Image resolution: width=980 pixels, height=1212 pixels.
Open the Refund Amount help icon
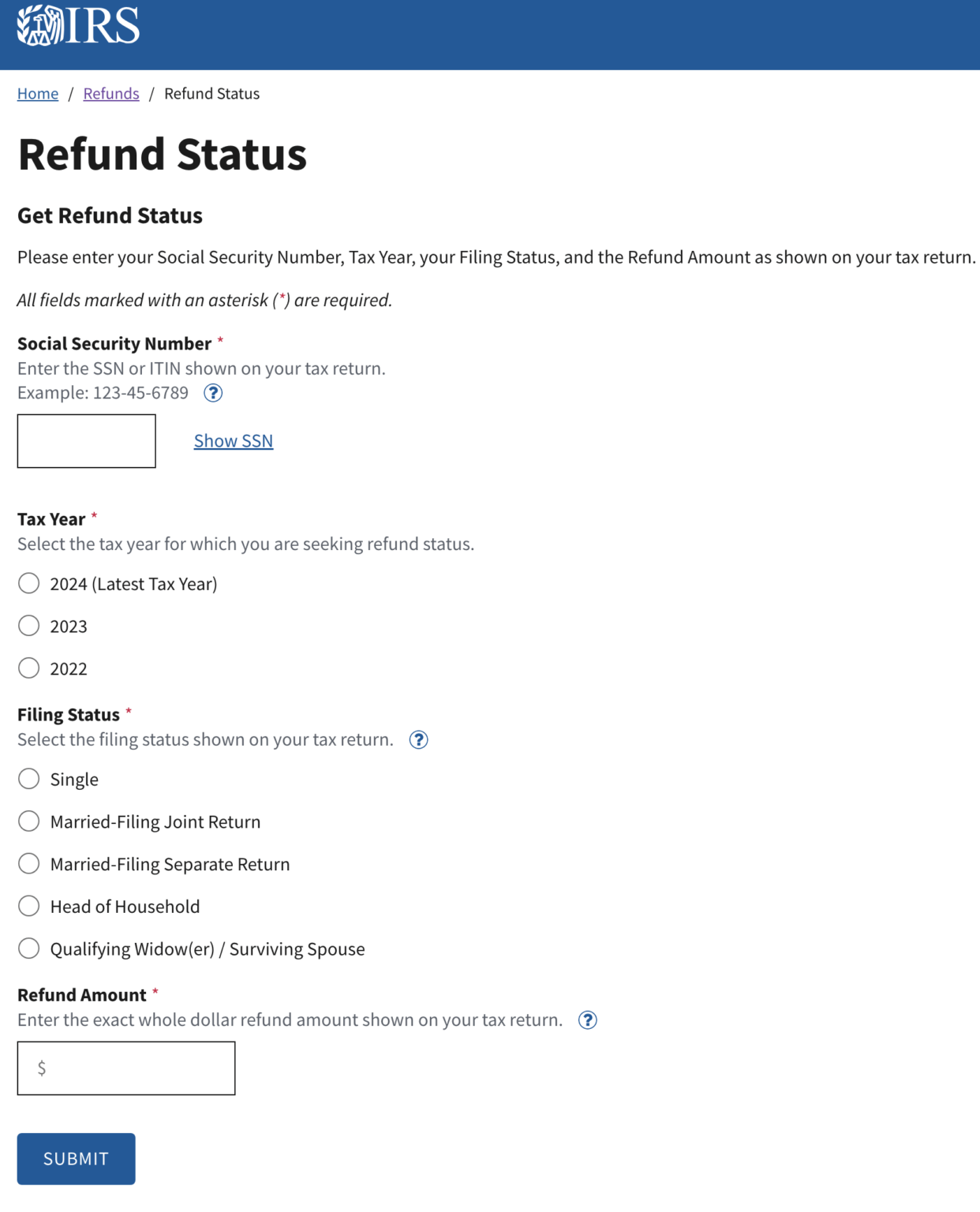(x=587, y=1019)
